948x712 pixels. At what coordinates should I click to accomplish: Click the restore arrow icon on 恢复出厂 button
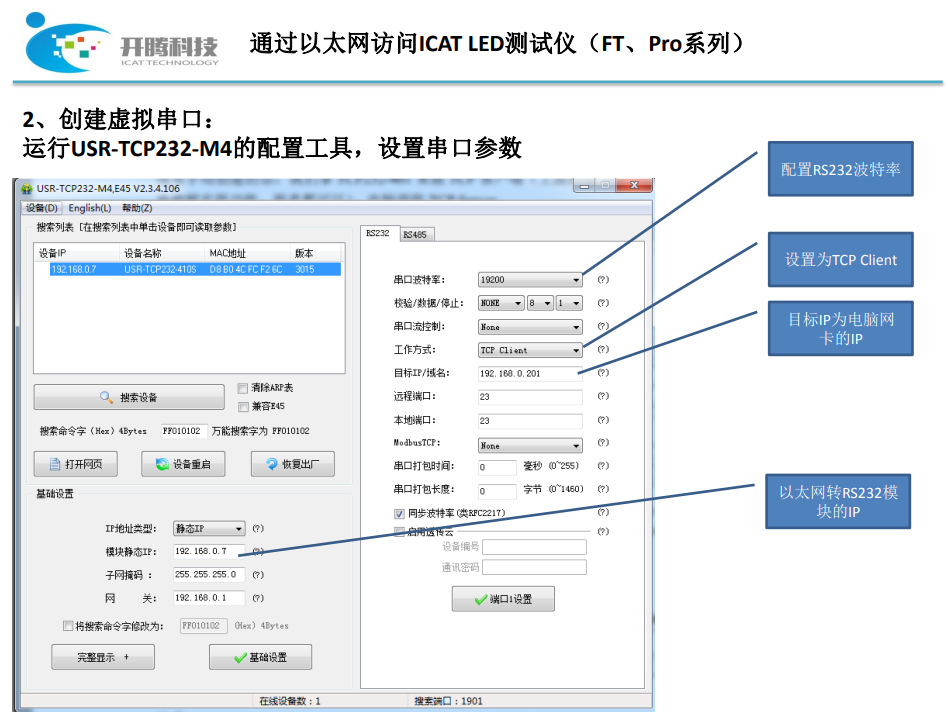tap(272, 463)
